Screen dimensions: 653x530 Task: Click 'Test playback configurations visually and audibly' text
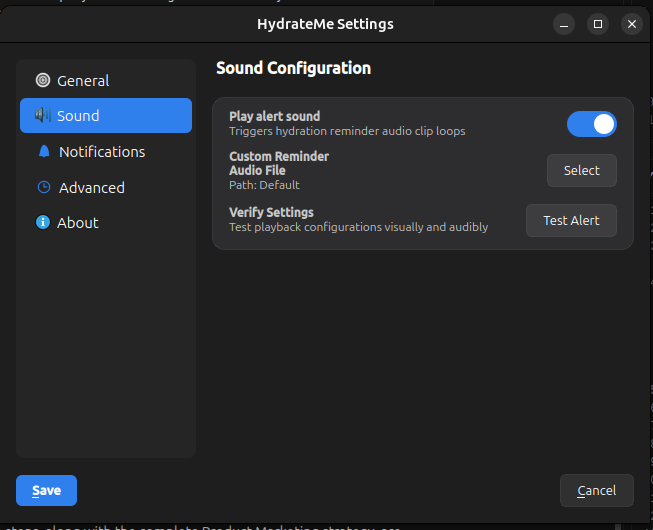[x=358, y=227]
